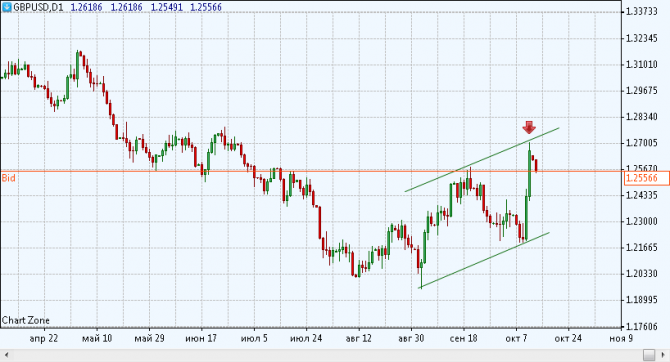670x362 pixels.
Task: Click price axis label 1.28340
Action: pyautogui.click(x=642, y=117)
